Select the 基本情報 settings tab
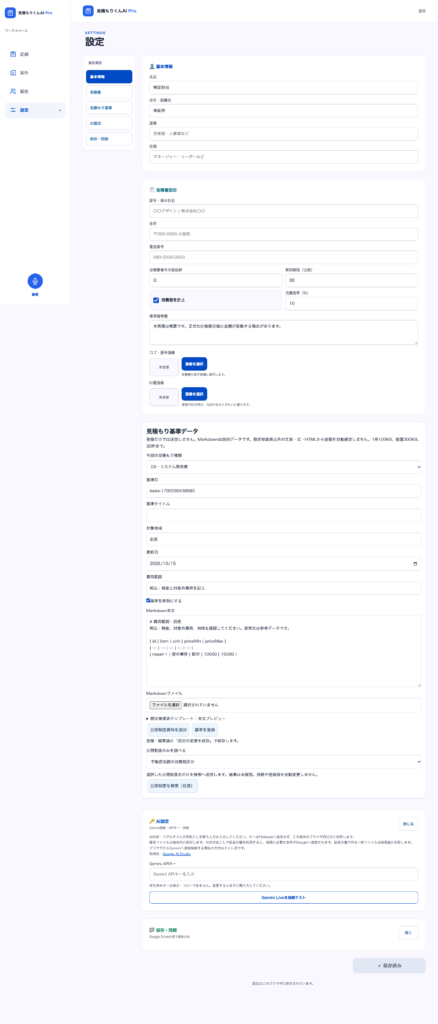The image size is (438, 1024). 109,77
